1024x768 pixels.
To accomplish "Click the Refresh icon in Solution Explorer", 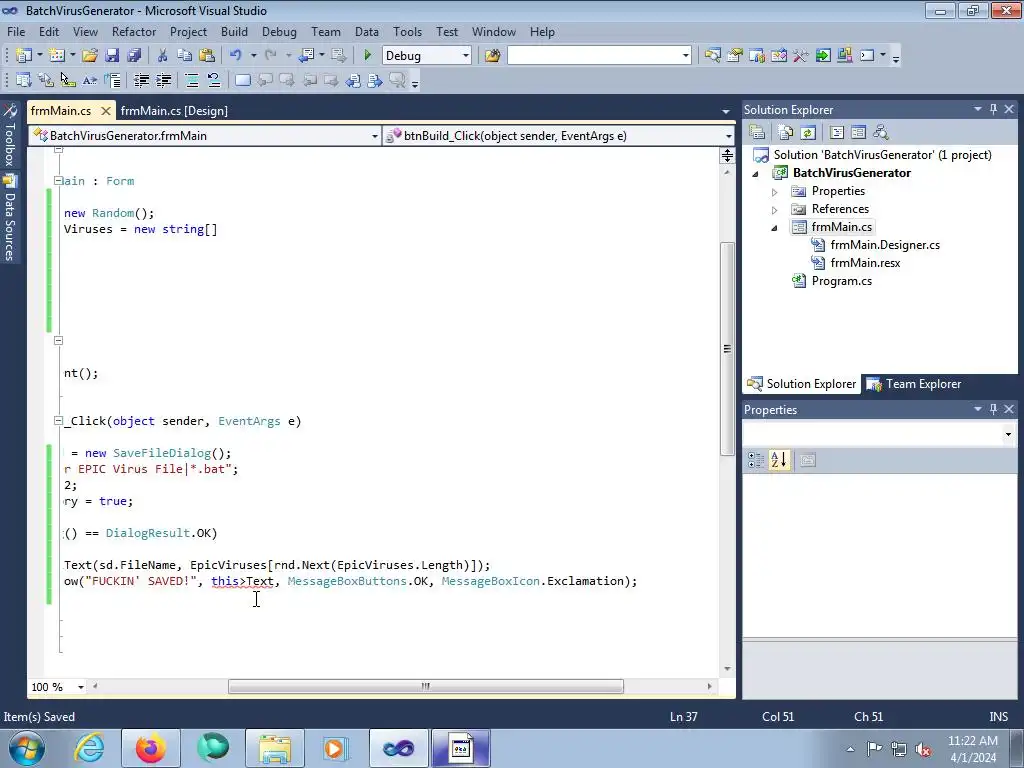I will (808, 133).
